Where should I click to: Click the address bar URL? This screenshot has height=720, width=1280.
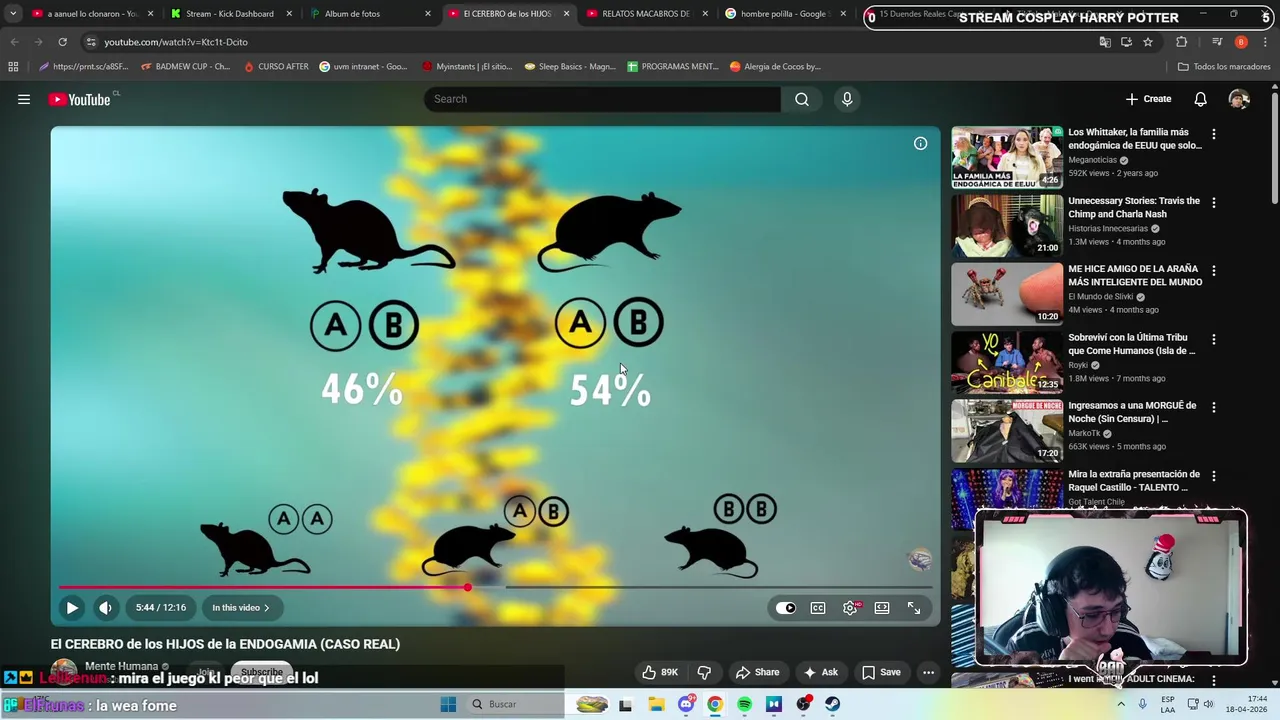tap(176, 42)
